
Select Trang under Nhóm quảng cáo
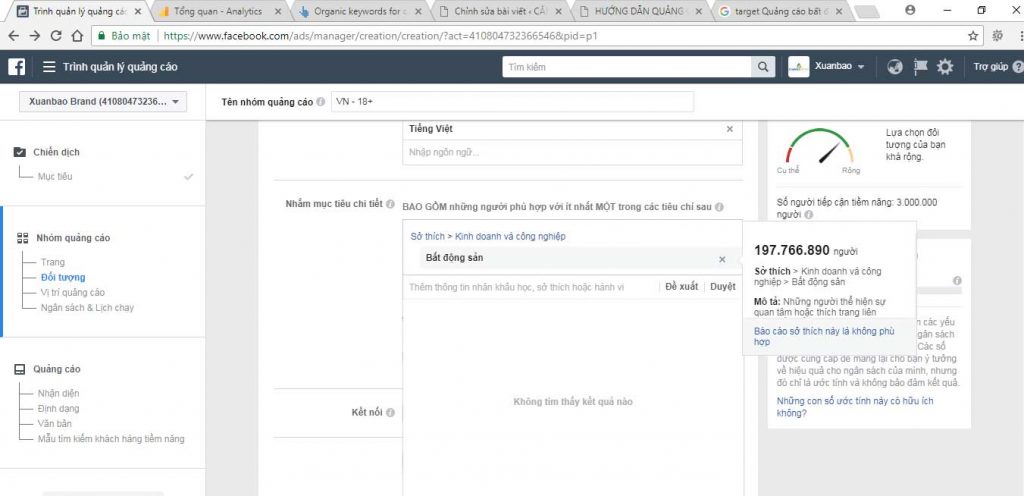(53, 262)
